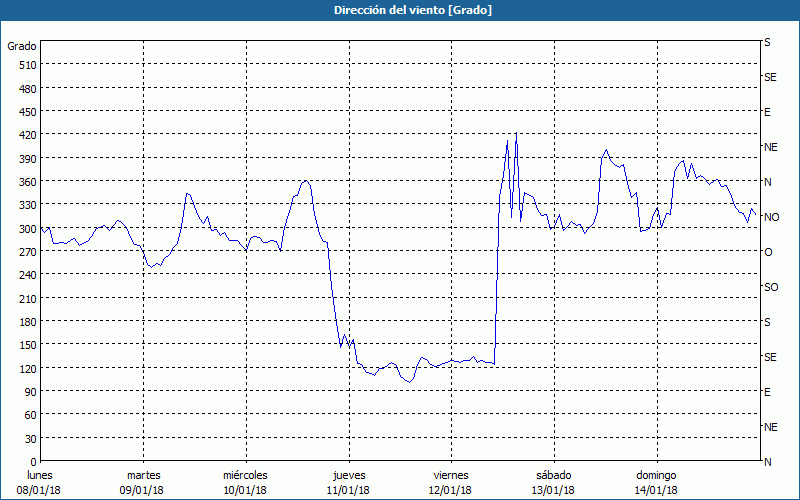The height and width of the screenshot is (500, 800).
Task: Click the 'O' compass label on right axis
Action: click(x=768, y=252)
